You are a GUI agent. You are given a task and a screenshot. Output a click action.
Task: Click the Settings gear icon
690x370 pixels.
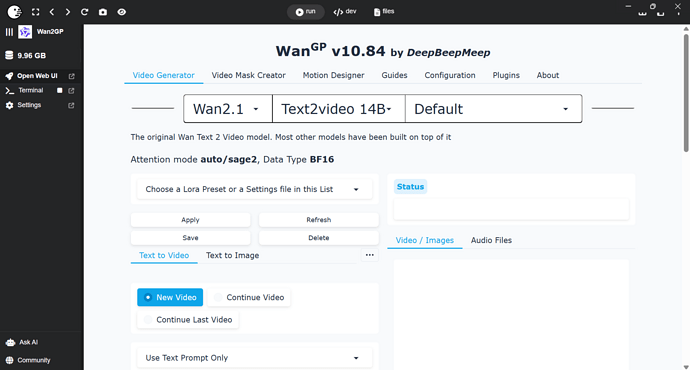9,105
